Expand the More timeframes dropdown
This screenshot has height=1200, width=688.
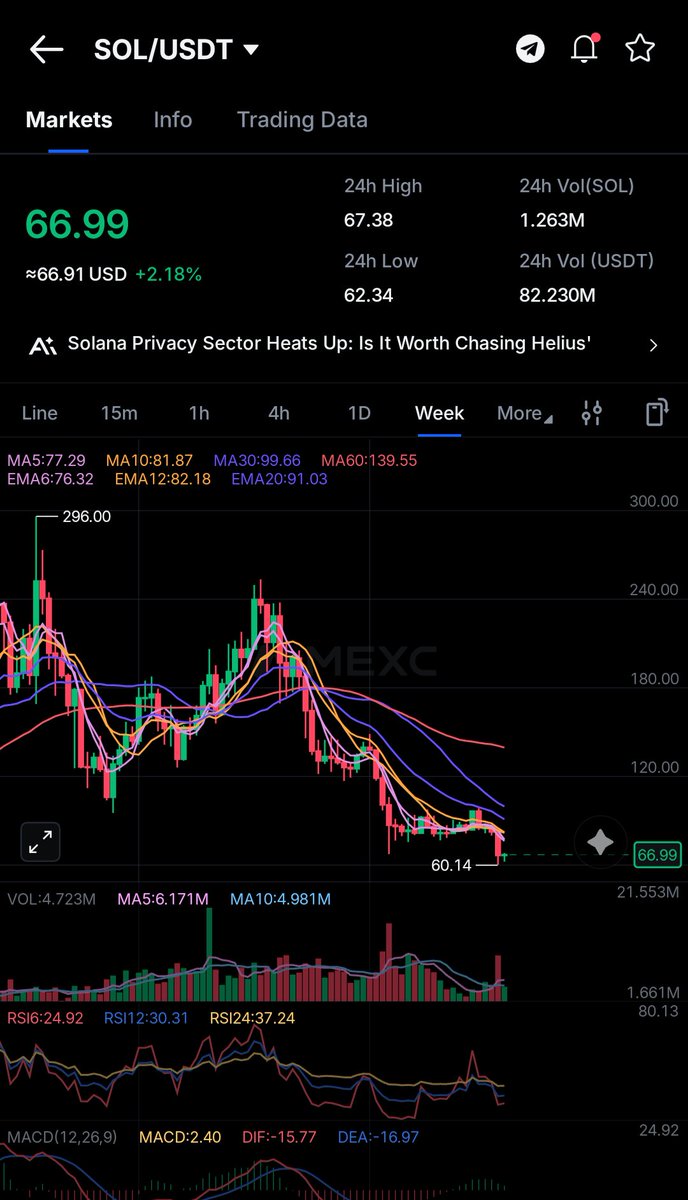[x=525, y=414]
